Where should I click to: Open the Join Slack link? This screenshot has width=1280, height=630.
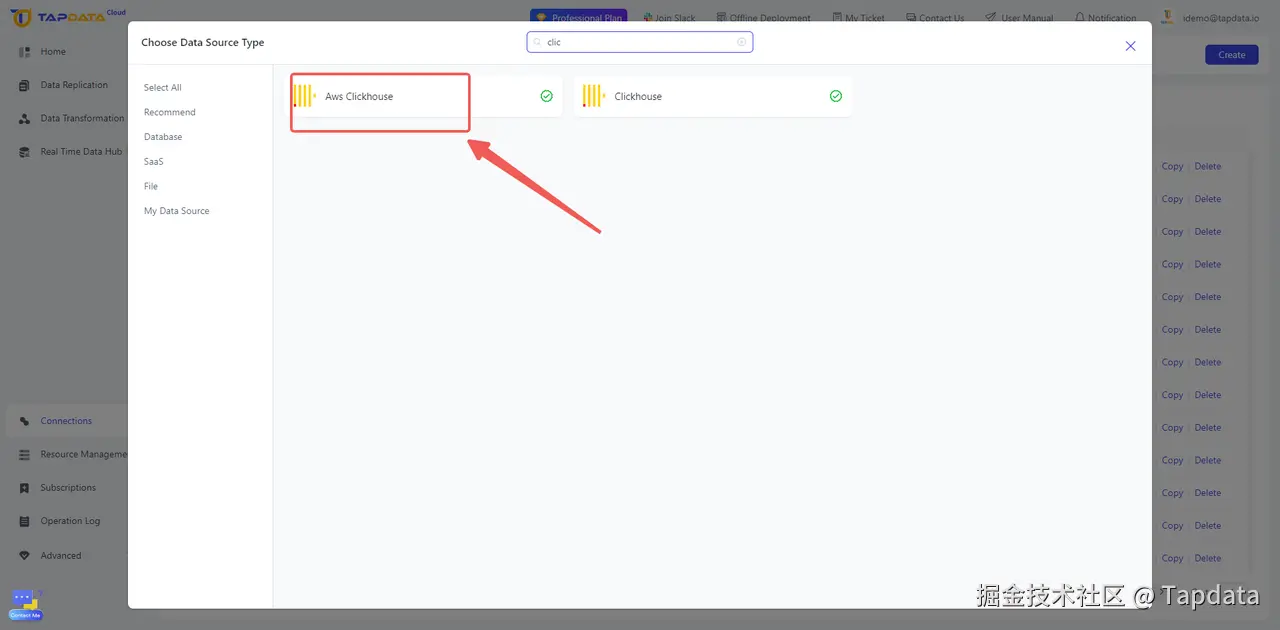[x=670, y=18]
